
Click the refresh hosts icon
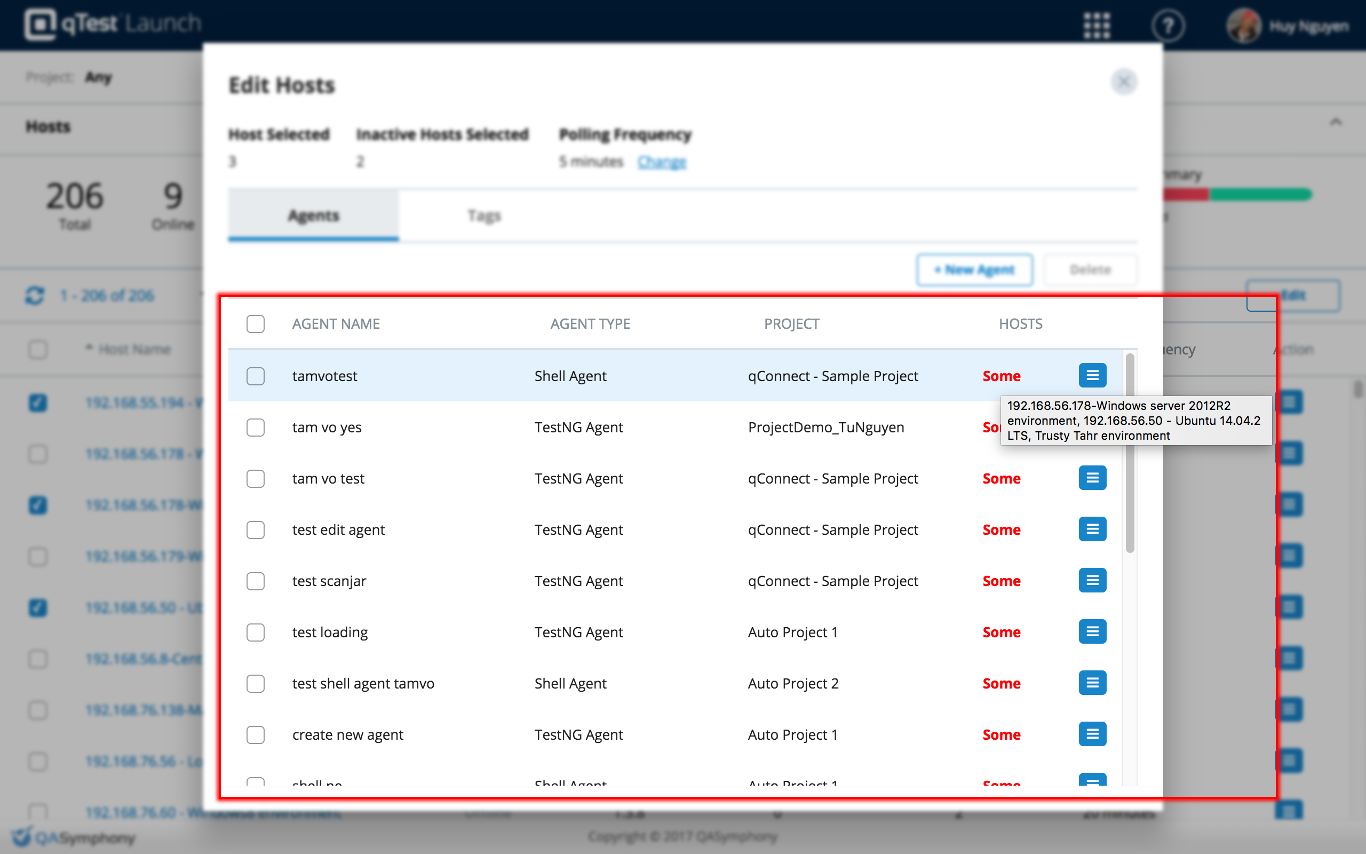[35, 296]
